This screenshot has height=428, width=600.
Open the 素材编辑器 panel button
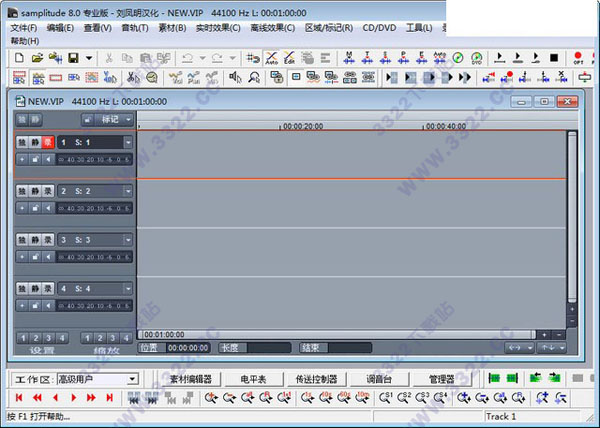[191, 379]
